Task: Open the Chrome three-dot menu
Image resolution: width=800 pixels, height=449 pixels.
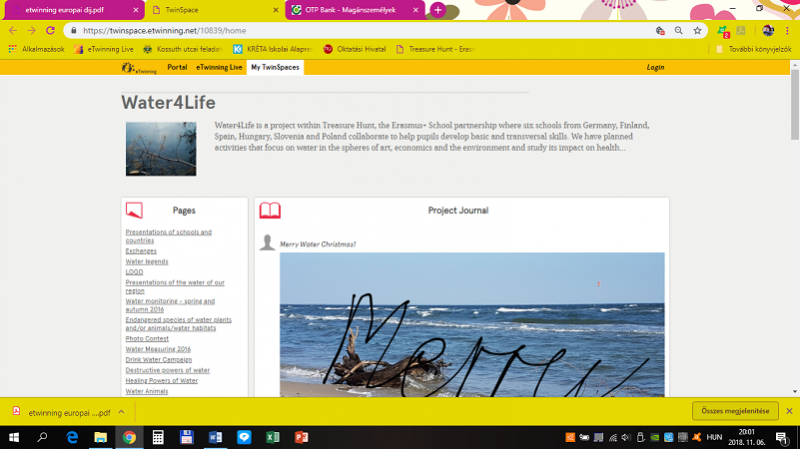Action: 789,31
